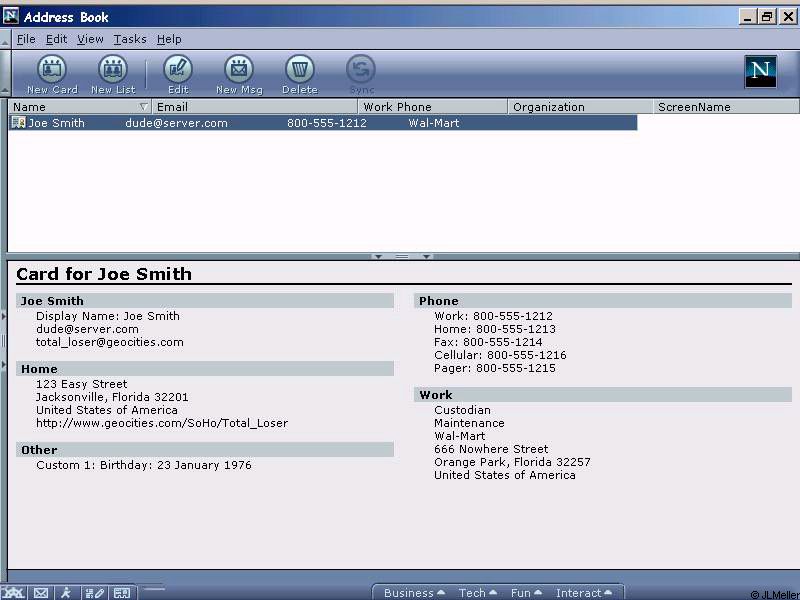
Task: Sort by the Organization column header
Action: (581, 107)
